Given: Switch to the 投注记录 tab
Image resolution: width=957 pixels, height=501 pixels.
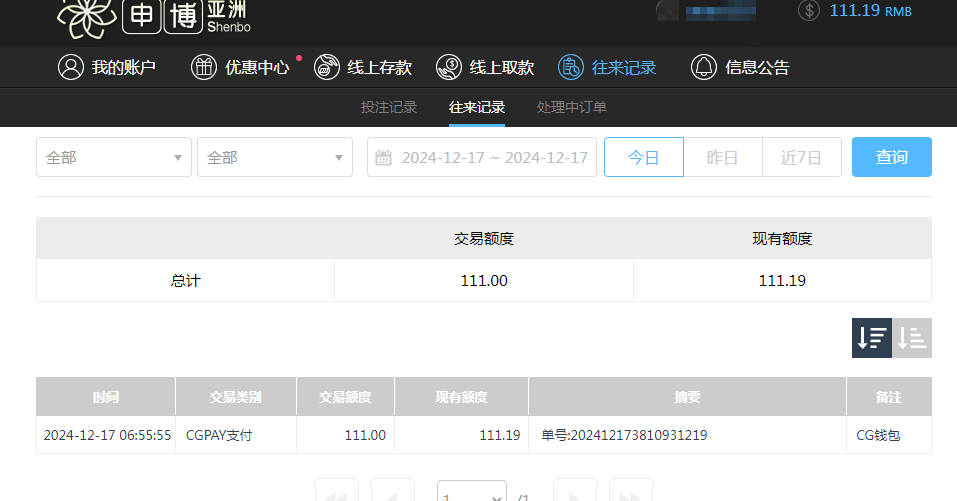Looking at the screenshot, I should click(x=389, y=108).
